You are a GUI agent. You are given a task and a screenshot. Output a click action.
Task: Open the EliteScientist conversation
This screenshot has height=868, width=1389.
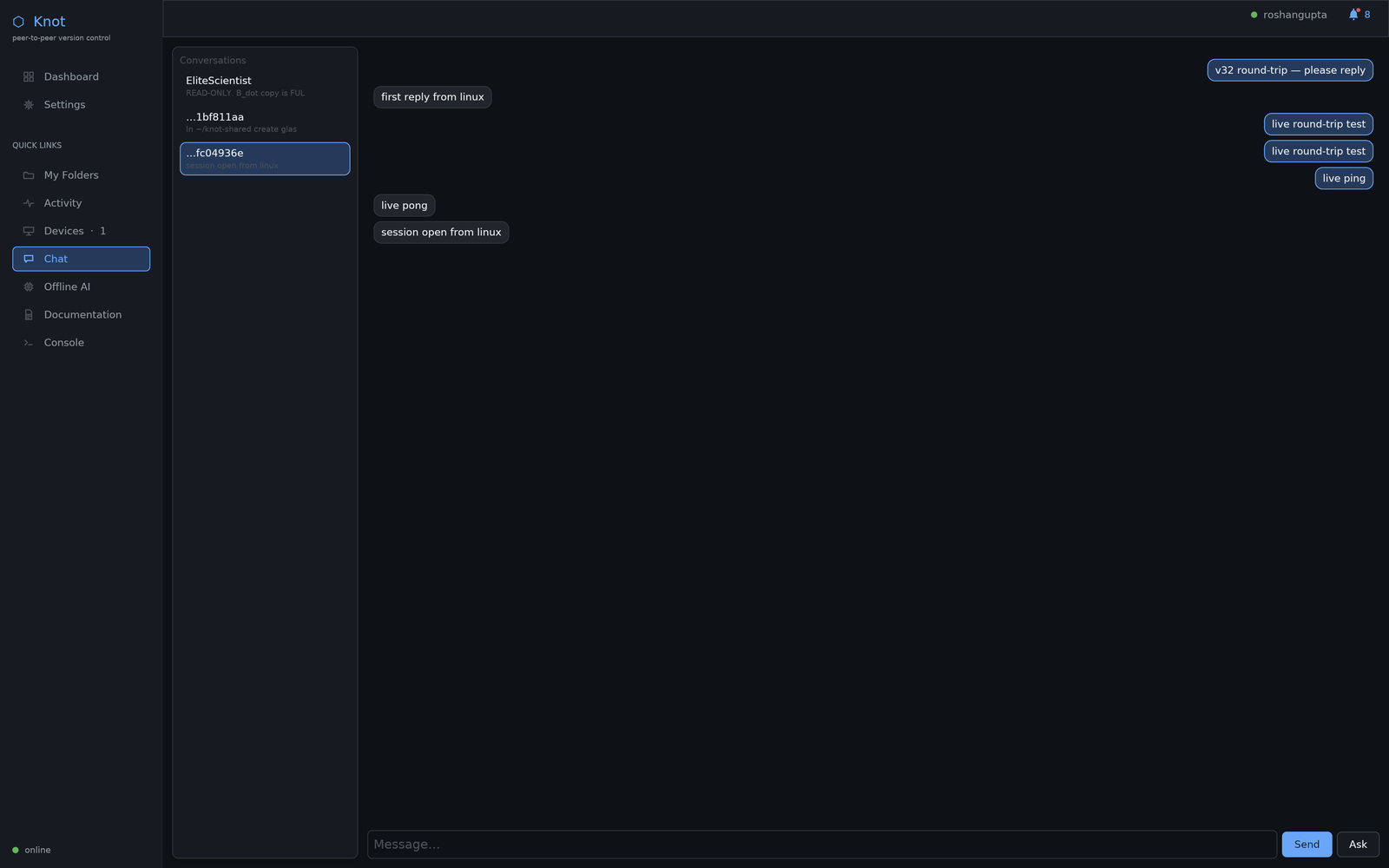click(265, 86)
